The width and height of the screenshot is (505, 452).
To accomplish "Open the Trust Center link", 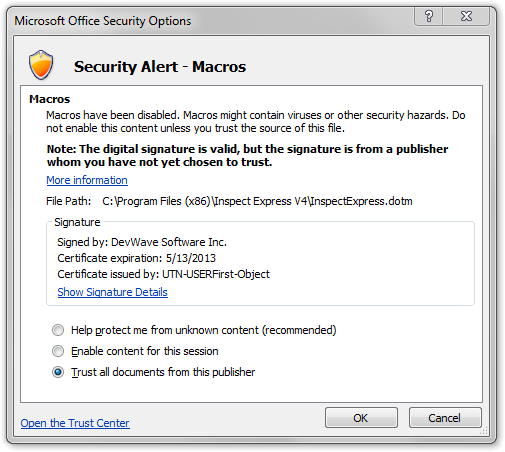I will point(75,423).
